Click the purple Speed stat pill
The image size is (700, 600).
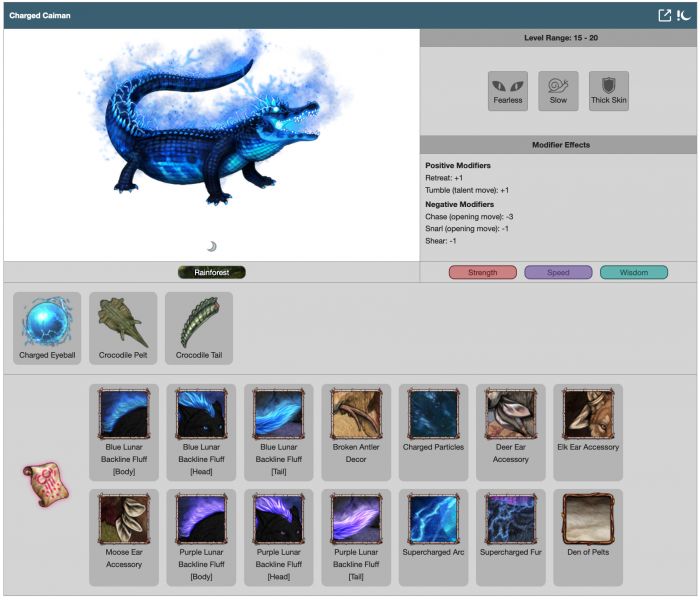click(558, 272)
